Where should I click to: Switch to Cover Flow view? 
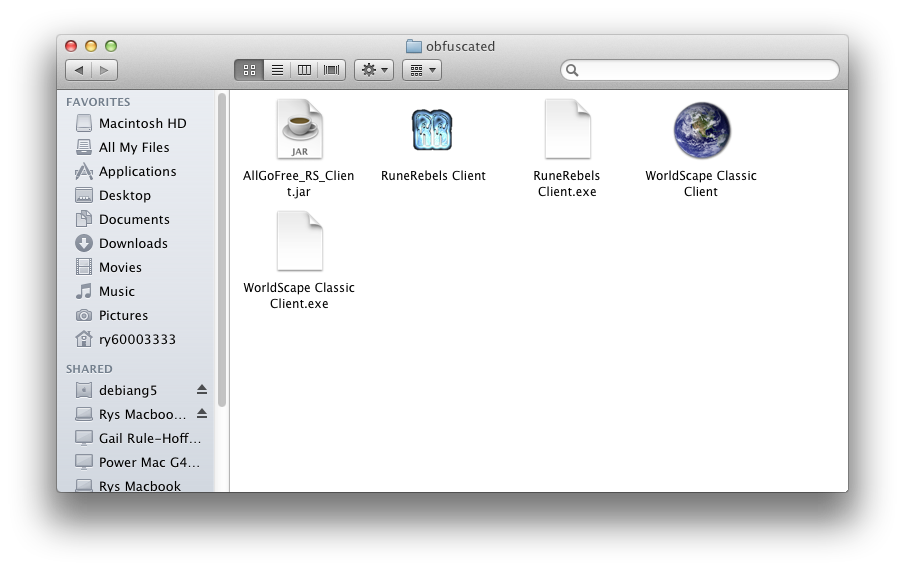(331, 70)
